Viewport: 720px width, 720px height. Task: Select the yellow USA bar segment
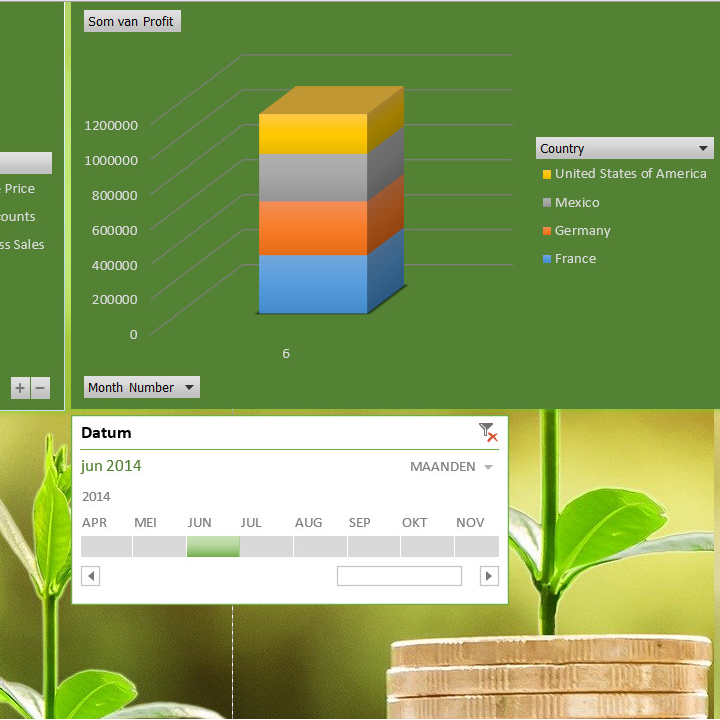[312, 134]
